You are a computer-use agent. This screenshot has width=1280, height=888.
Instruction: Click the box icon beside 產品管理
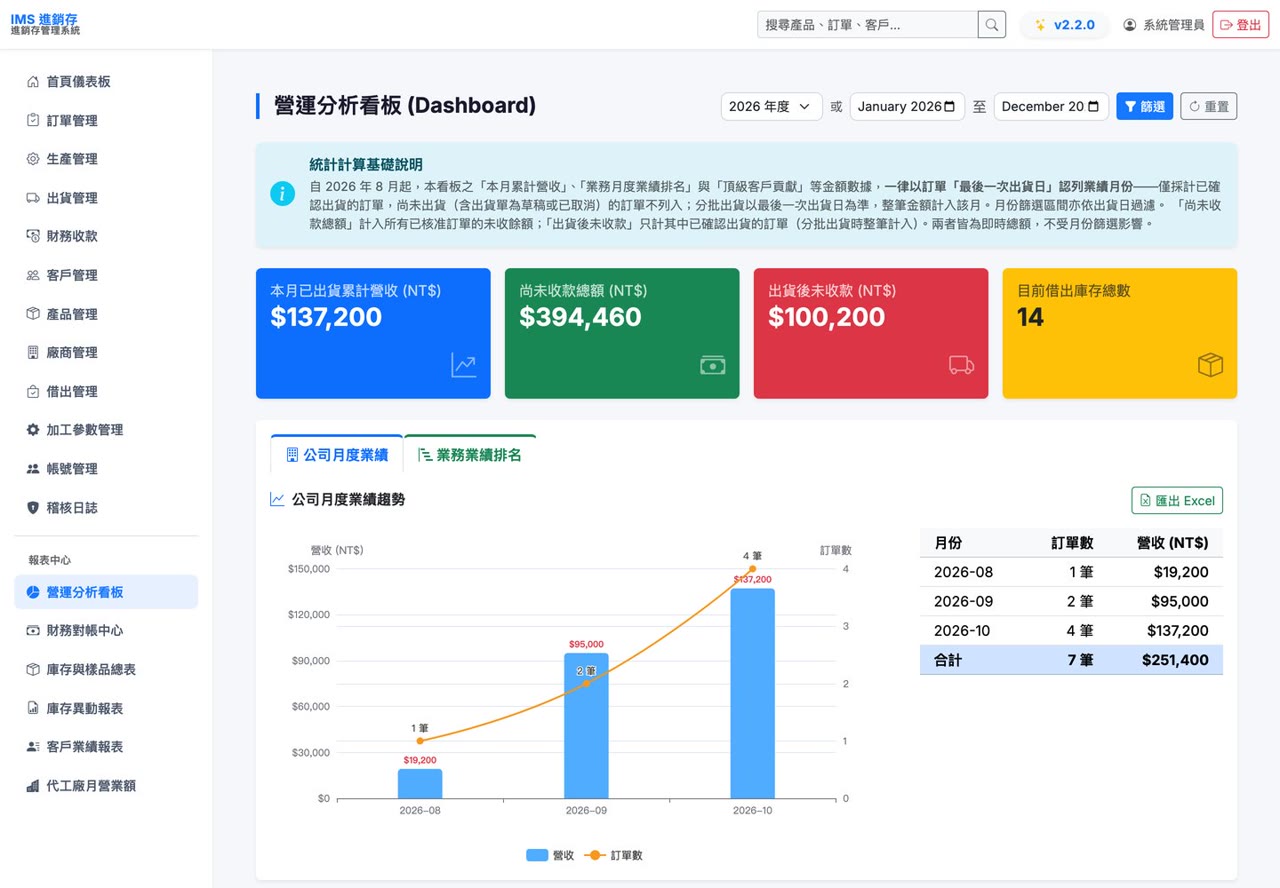tap(33, 314)
